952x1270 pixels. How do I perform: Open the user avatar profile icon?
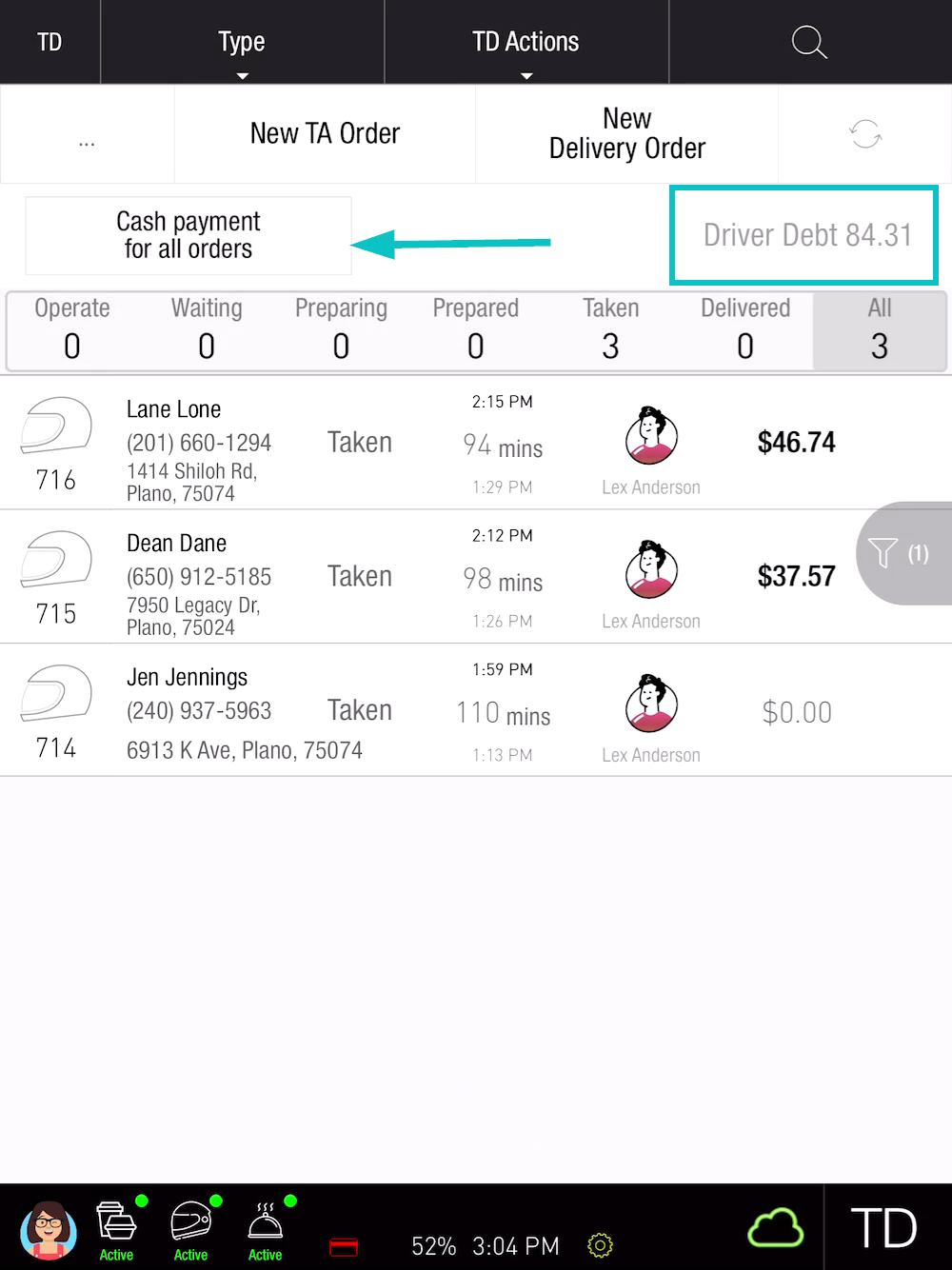(49, 1229)
